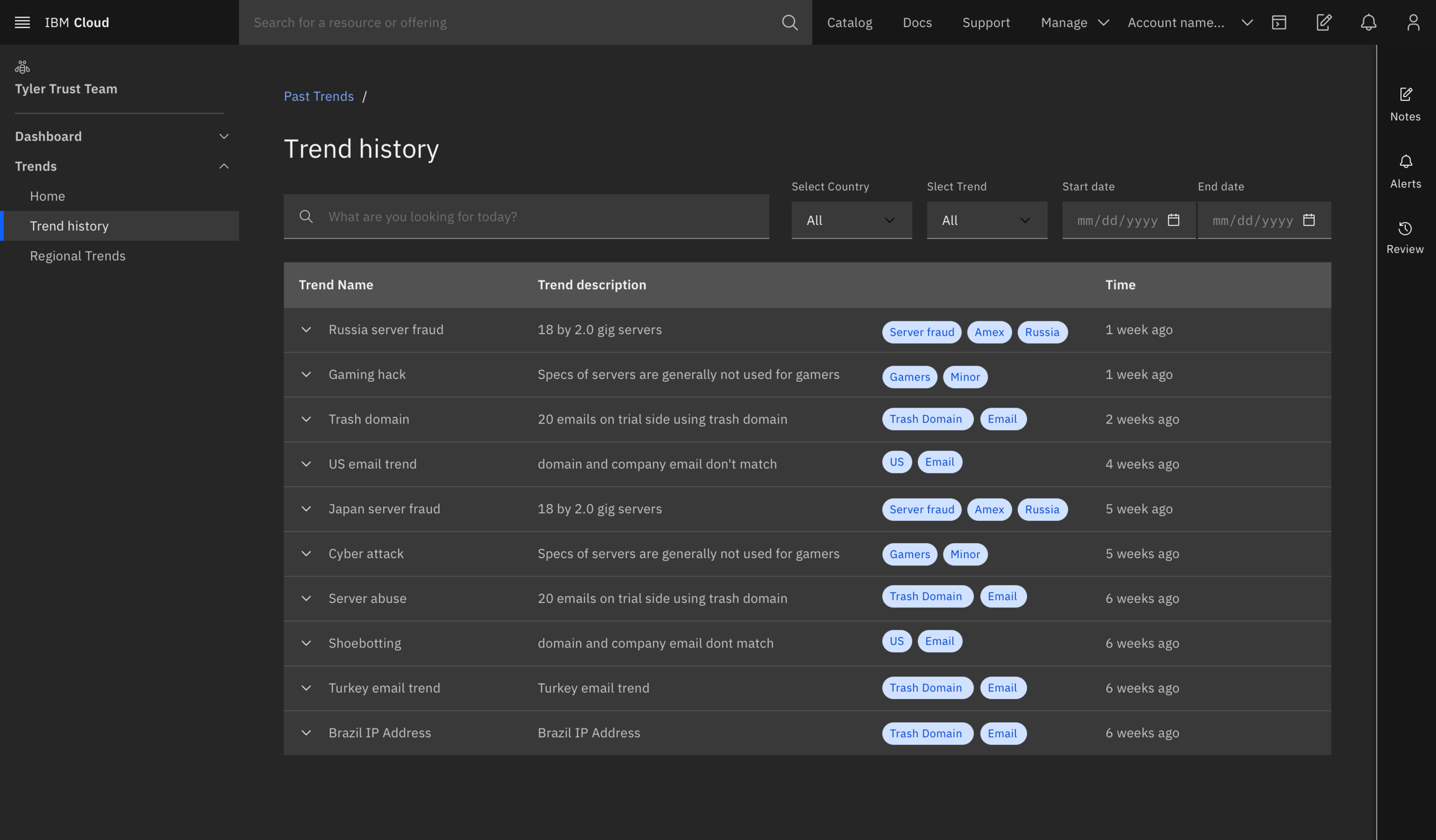Open the Review history panel
The height and width of the screenshot is (840, 1436).
(x=1405, y=238)
